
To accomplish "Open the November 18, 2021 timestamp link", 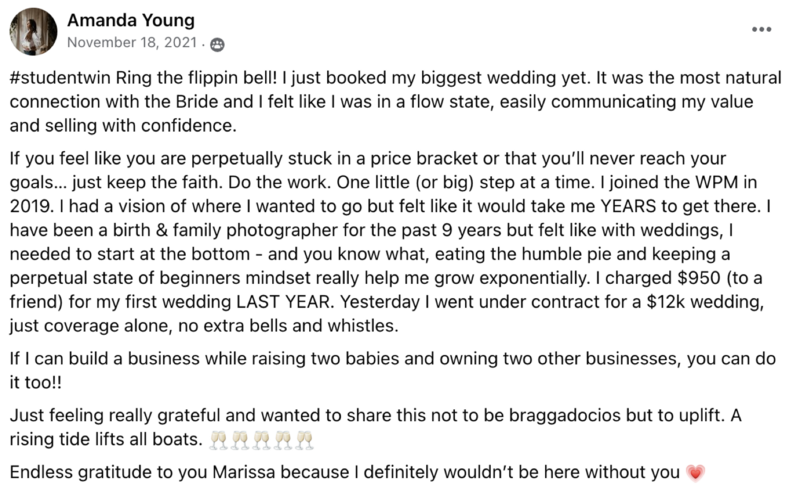I will tap(132, 42).
